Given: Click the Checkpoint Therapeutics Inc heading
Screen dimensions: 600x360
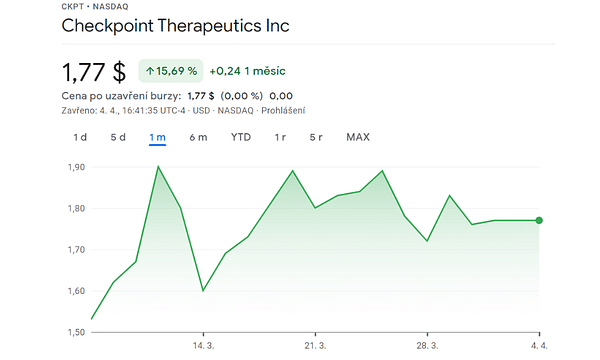Looking at the screenshot, I should [175, 26].
